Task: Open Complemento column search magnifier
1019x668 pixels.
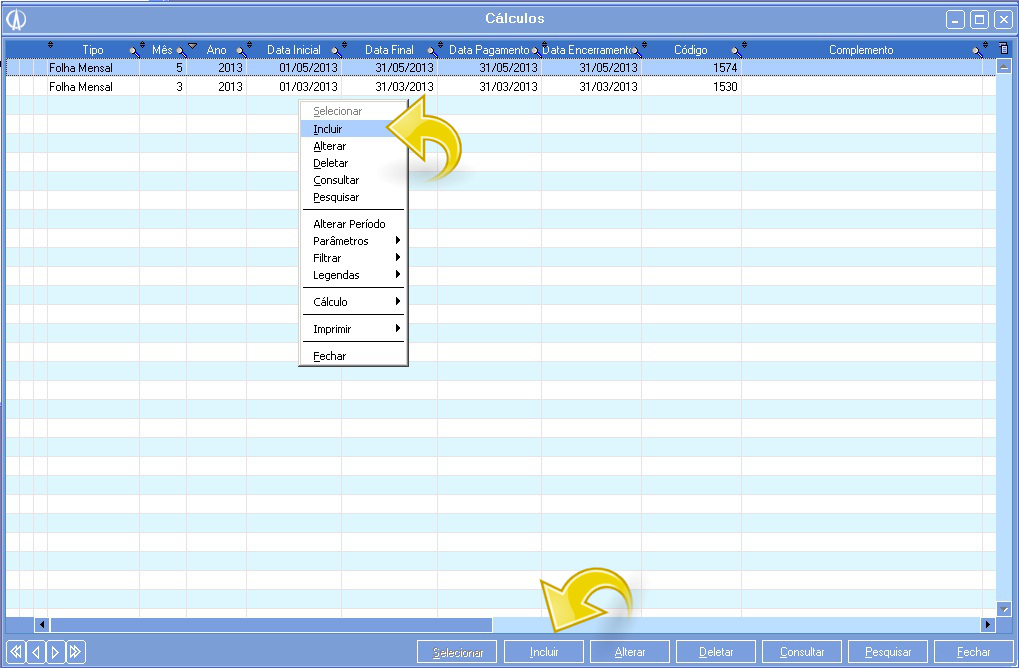Action: [x=977, y=51]
